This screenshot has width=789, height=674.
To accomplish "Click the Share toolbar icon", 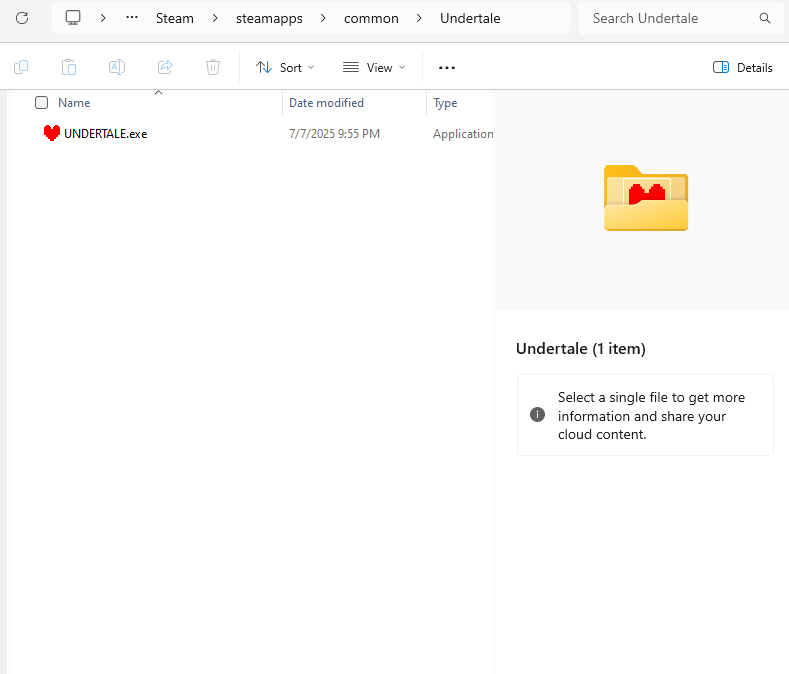I will click(x=165, y=67).
